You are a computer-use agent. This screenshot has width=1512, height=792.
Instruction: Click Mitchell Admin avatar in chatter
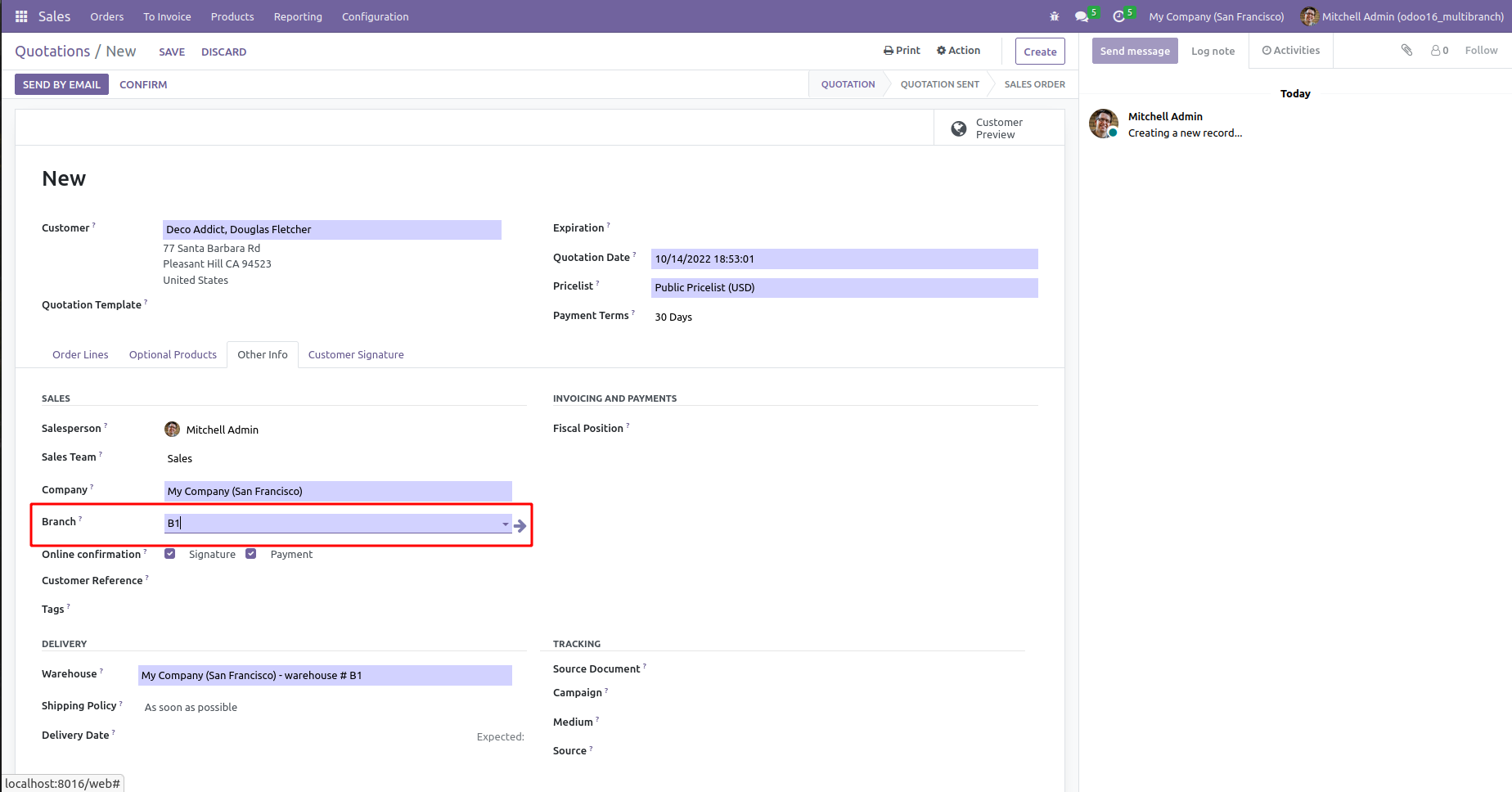(x=1104, y=124)
